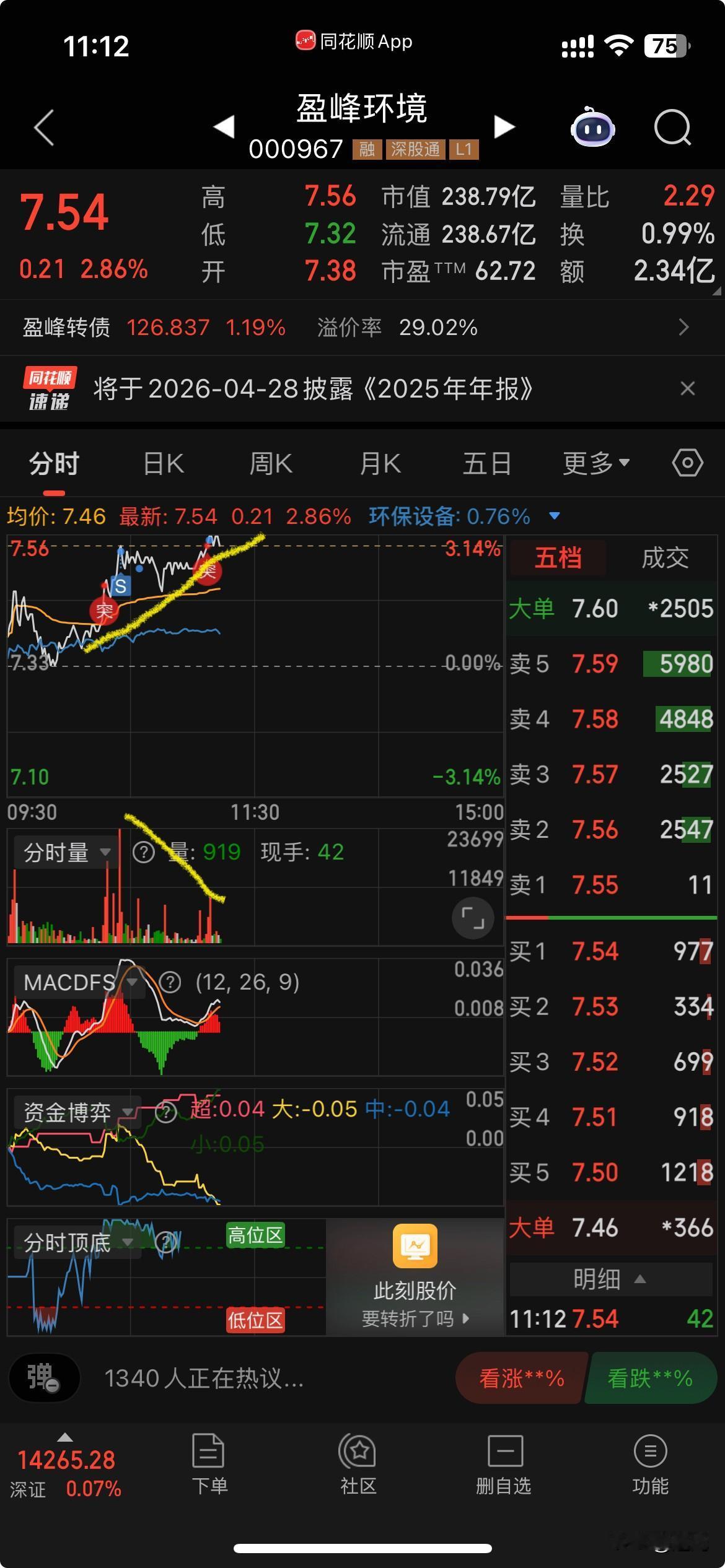Switch to the 日K tab

(x=164, y=463)
